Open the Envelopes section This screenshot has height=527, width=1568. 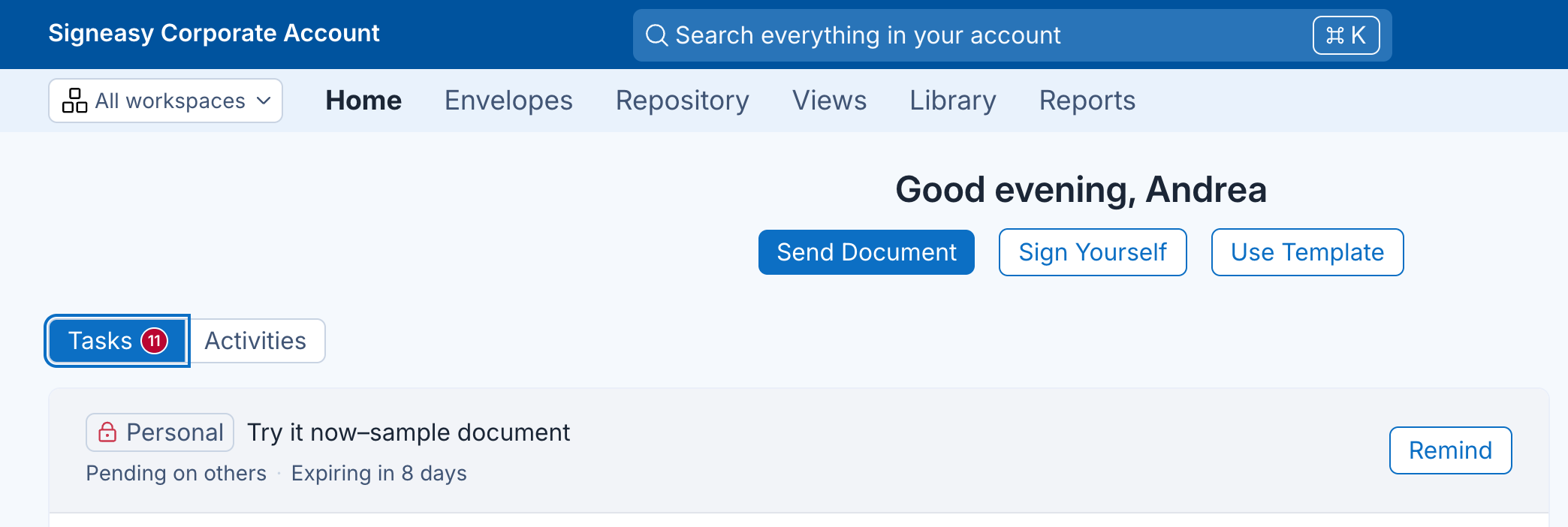[x=508, y=101]
